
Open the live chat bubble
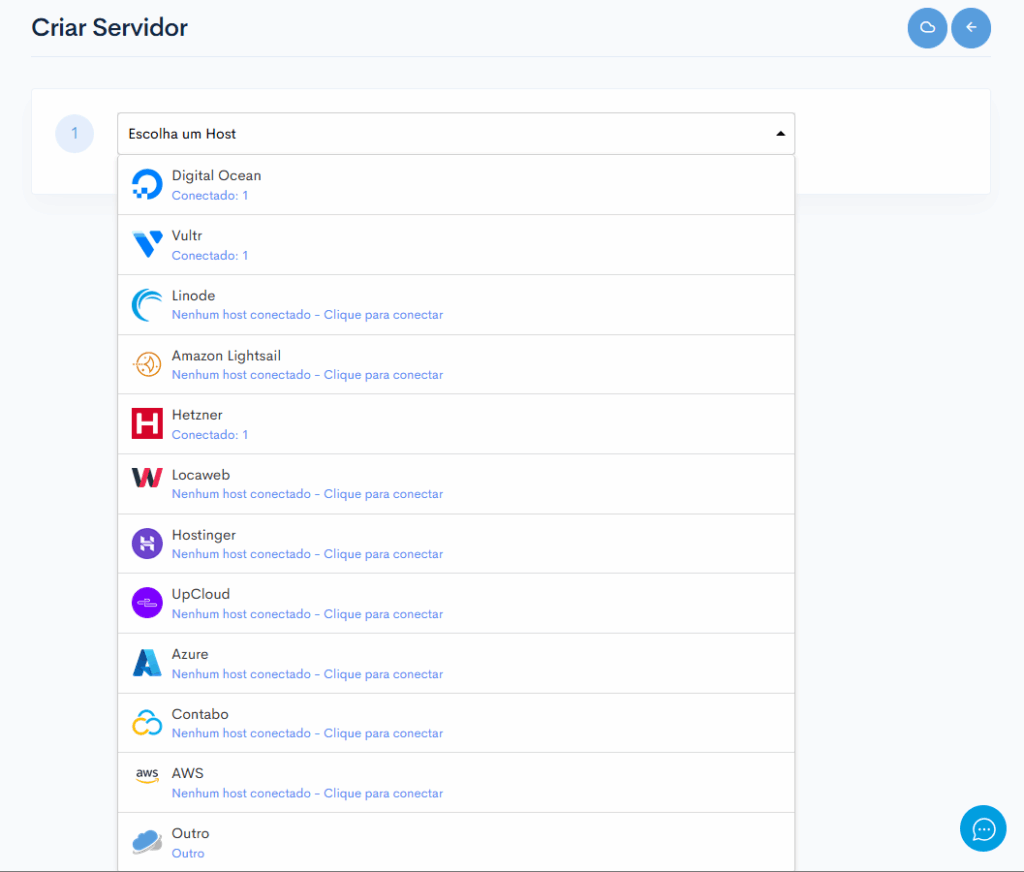(x=983, y=828)
